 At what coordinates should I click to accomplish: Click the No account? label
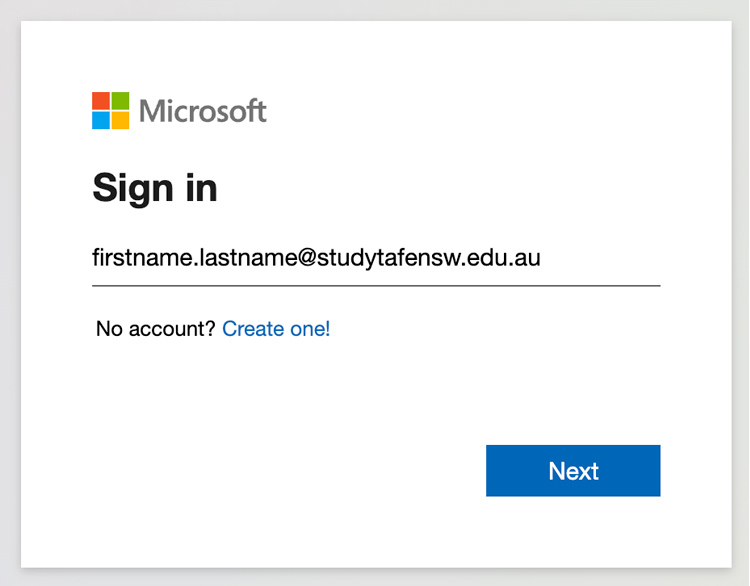(156, 329)
